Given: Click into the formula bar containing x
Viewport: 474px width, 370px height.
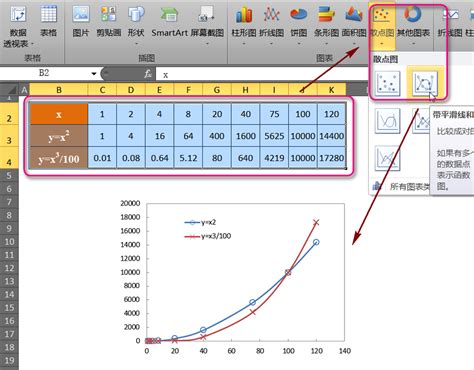Looking at the screenshot, I should [x=262, y=74].
